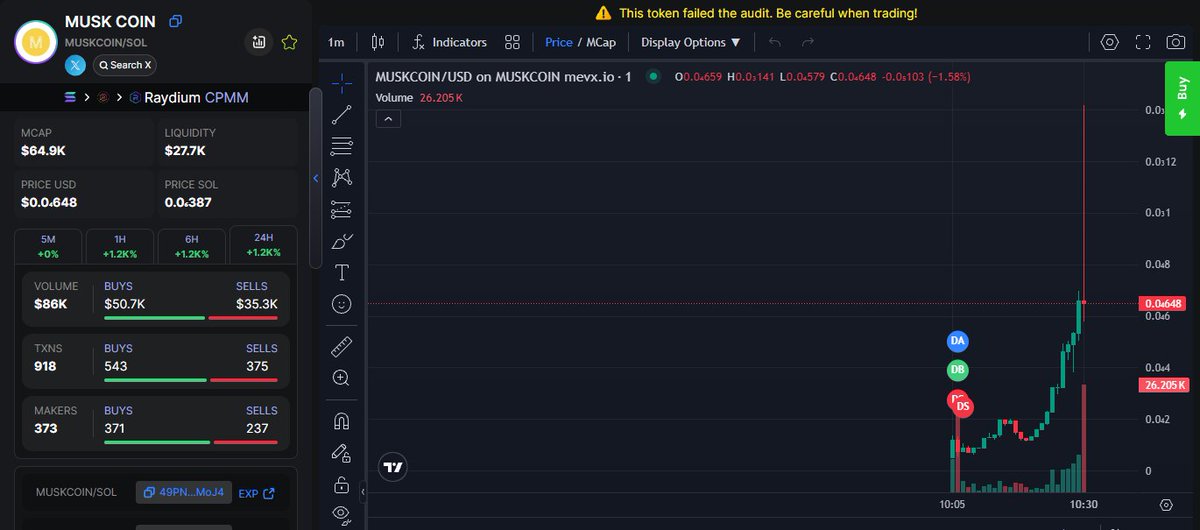Click the Solana chain icon

click(x=70, y=97)
